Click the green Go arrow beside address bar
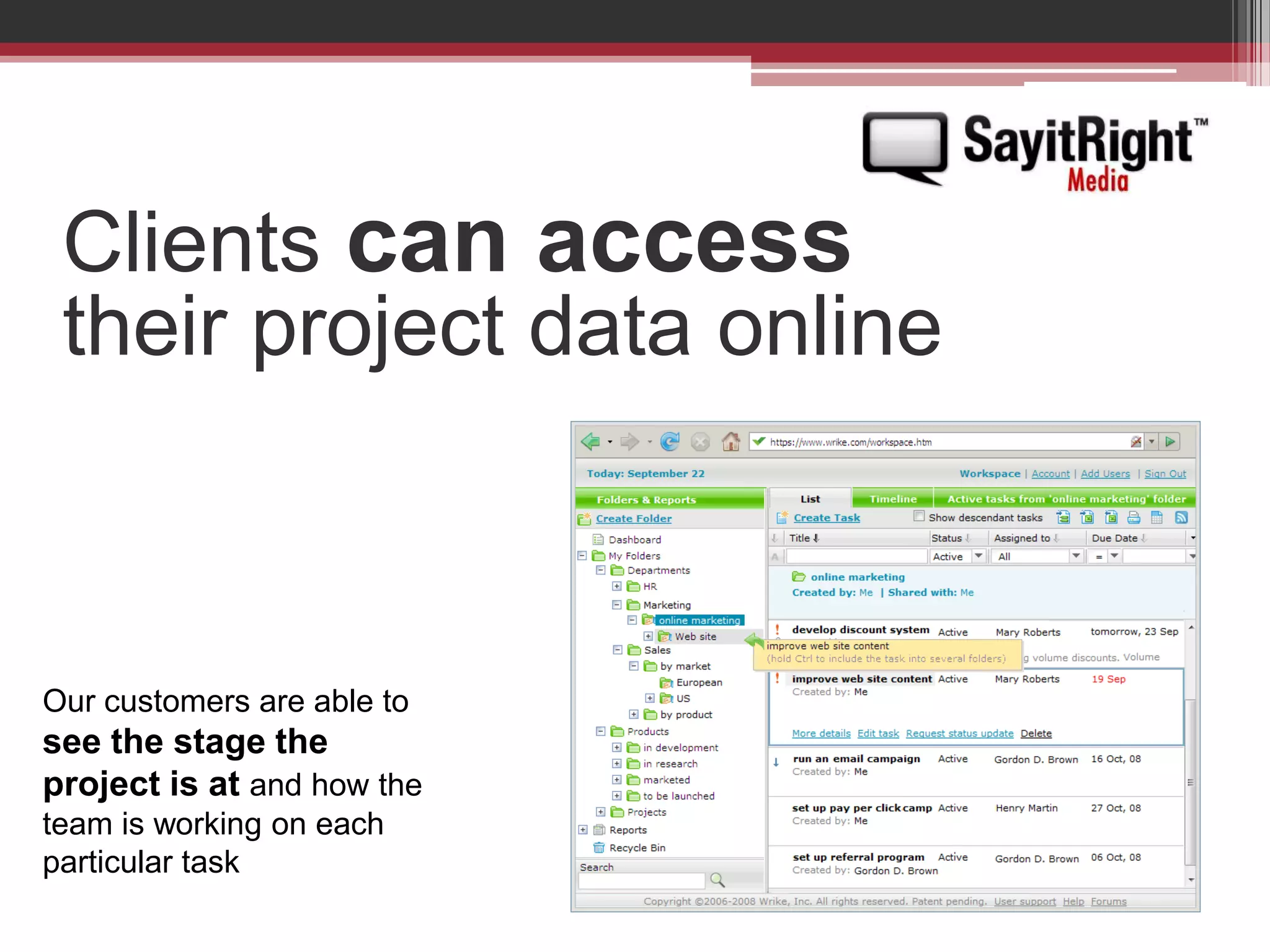The width and height of the screenshot is (1270, 952). coord(1170,442)
